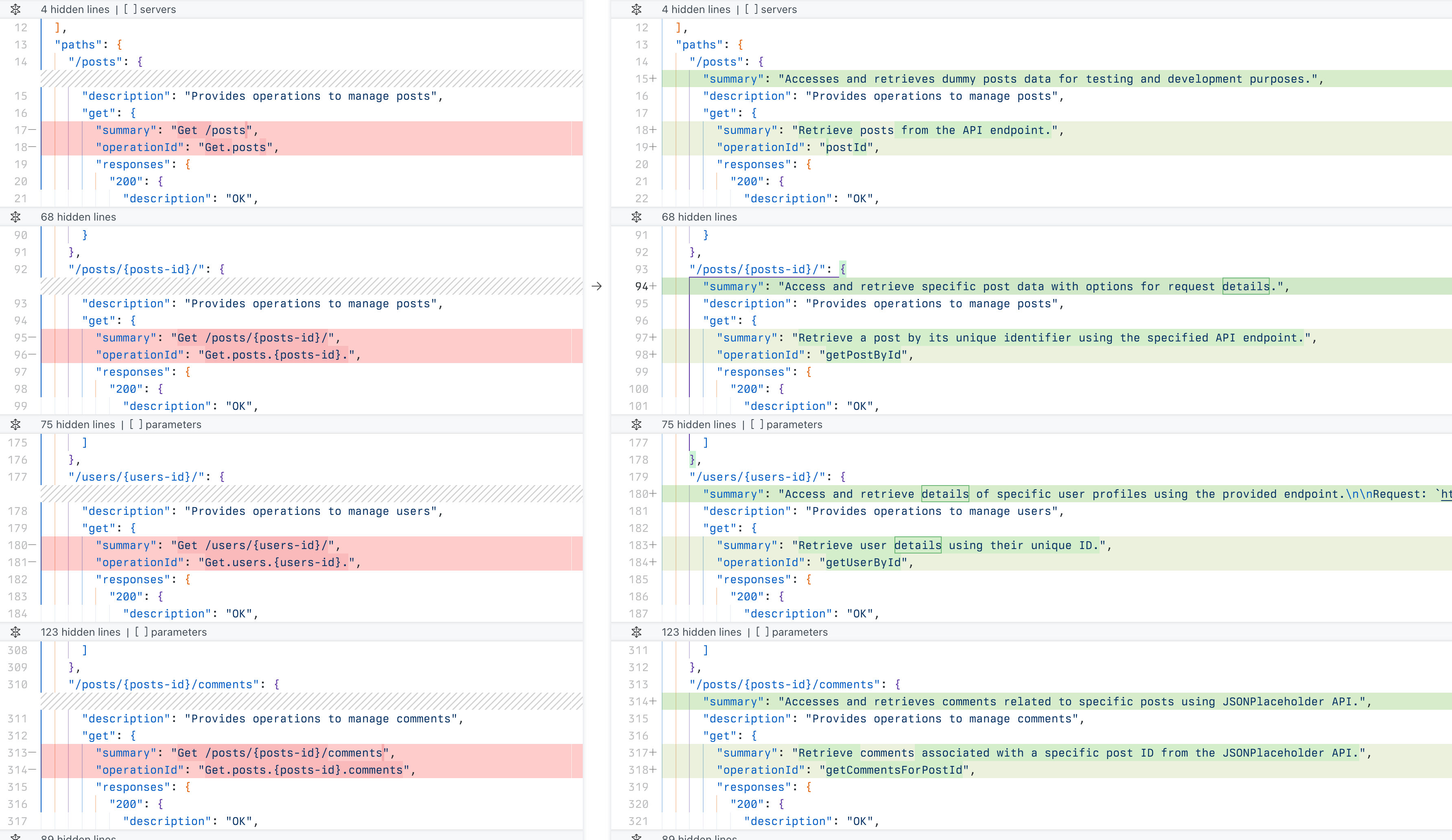1452x840 pixels.
Task: Expand the 4 hidden lines icon in right pane
Action: [x=637, y=9]
